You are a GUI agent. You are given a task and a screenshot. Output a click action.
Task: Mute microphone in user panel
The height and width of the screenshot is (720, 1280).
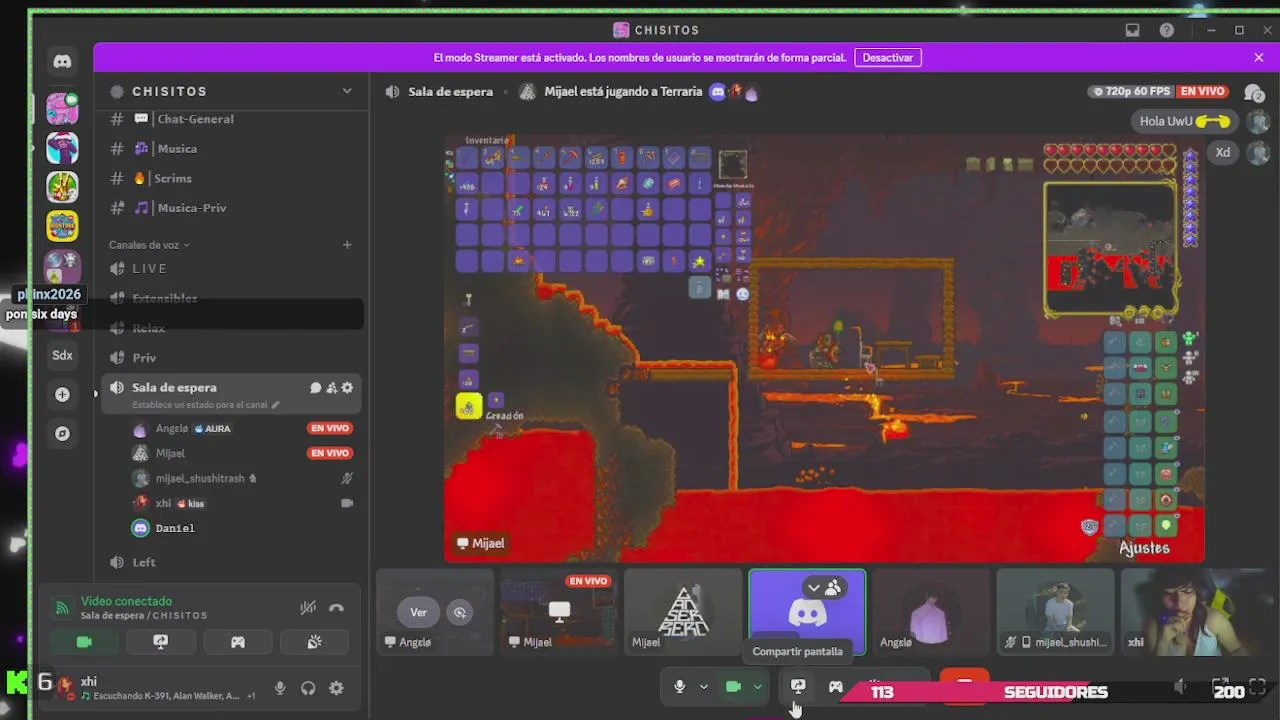280,688
